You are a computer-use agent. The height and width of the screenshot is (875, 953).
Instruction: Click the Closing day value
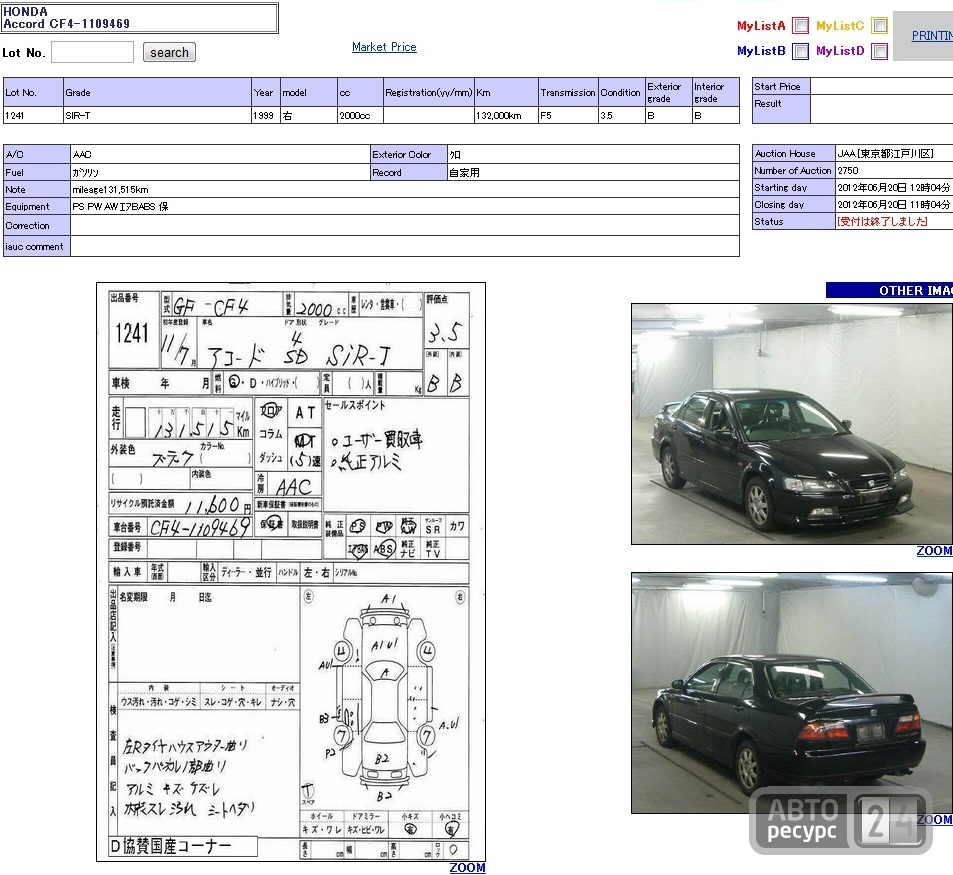(x=893, y=205)
